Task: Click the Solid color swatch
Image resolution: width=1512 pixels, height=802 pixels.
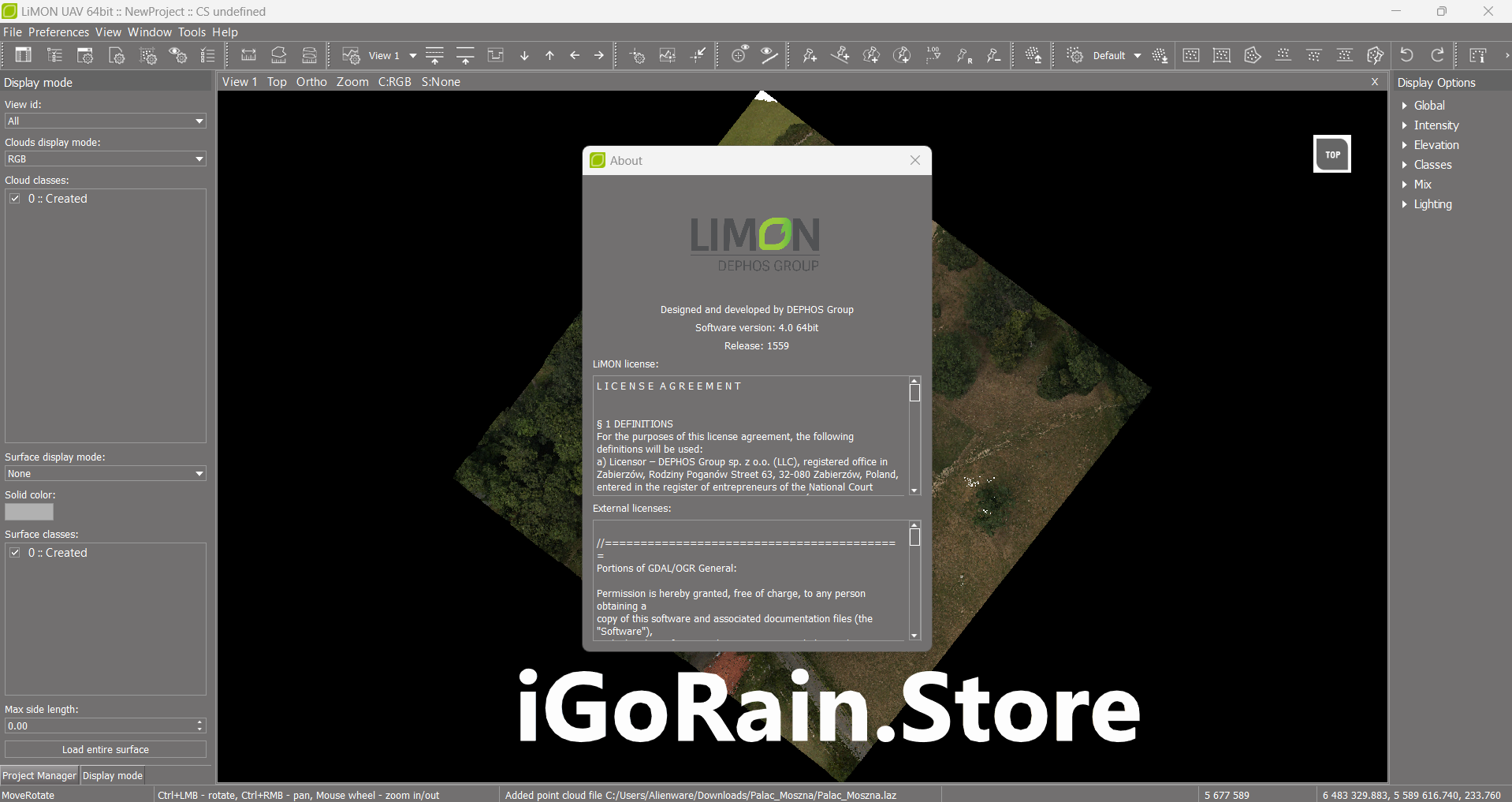Action: (x=29, y=512)
